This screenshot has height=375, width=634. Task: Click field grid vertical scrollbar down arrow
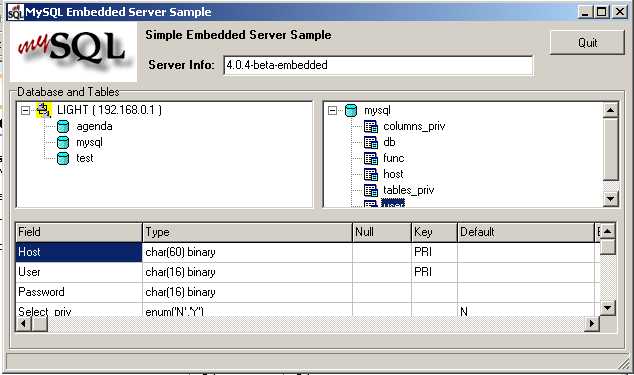tap(608, 308)
